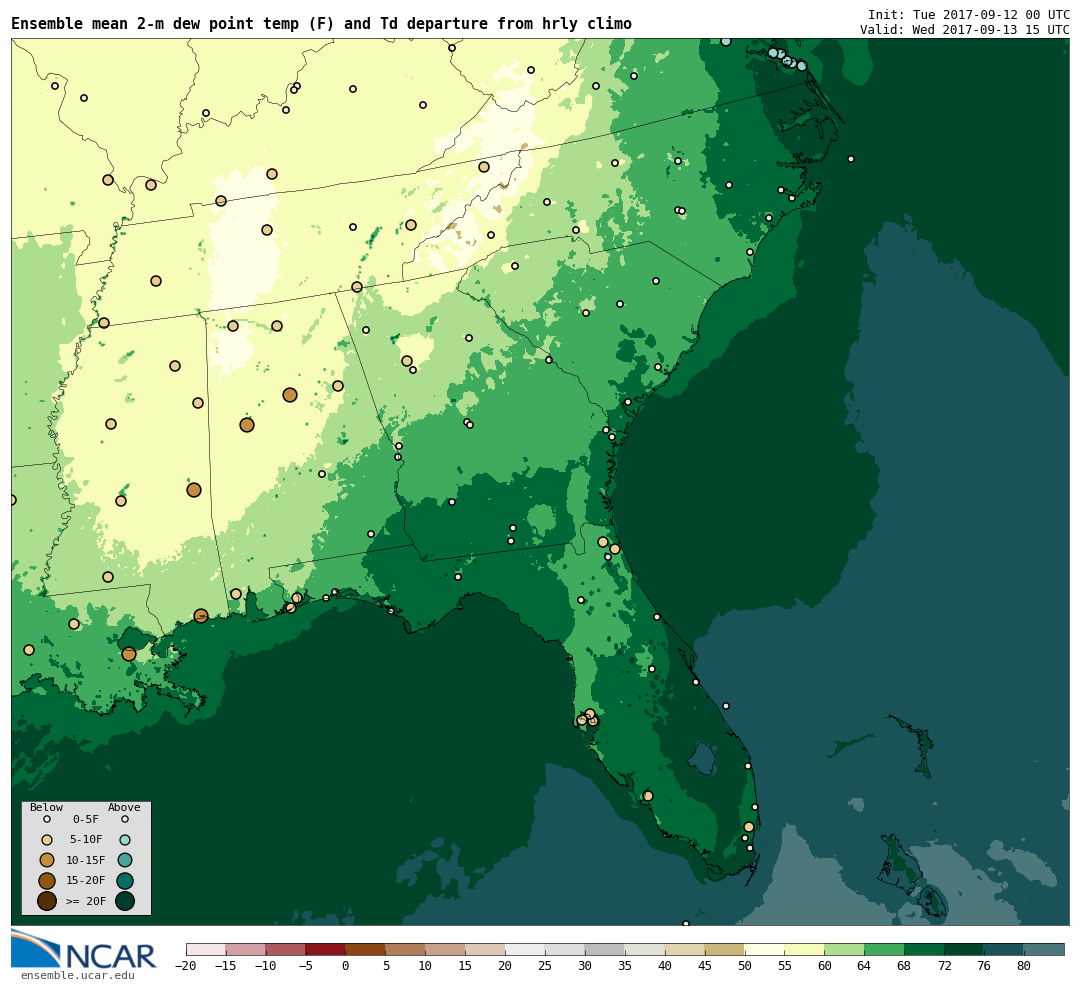Click the Below >= 20F darkest brown circle
1080x988 pixels.
click(47, 901)
